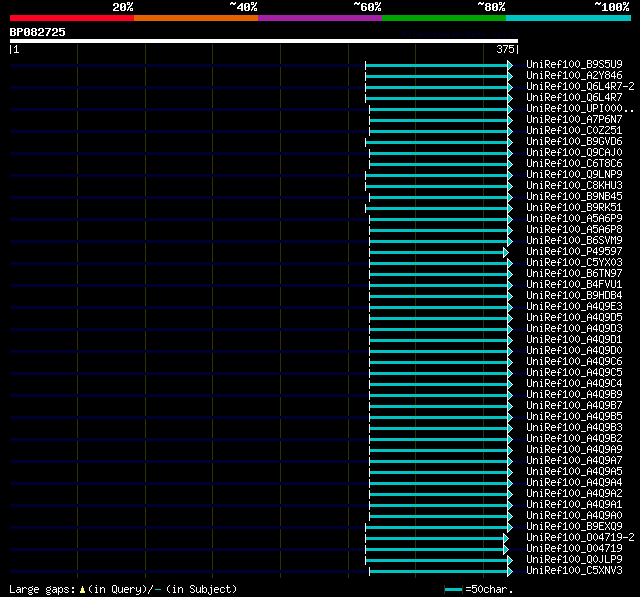Click the green ~80% identity color bar
640x597 pixels.
click(444, 18)
